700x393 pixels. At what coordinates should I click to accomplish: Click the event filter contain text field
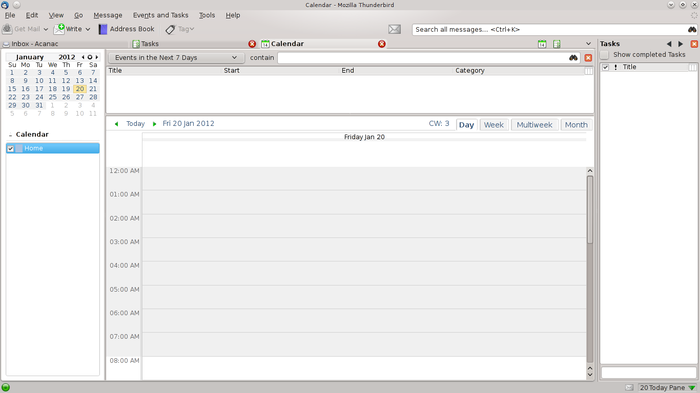(x=422, y=58)
